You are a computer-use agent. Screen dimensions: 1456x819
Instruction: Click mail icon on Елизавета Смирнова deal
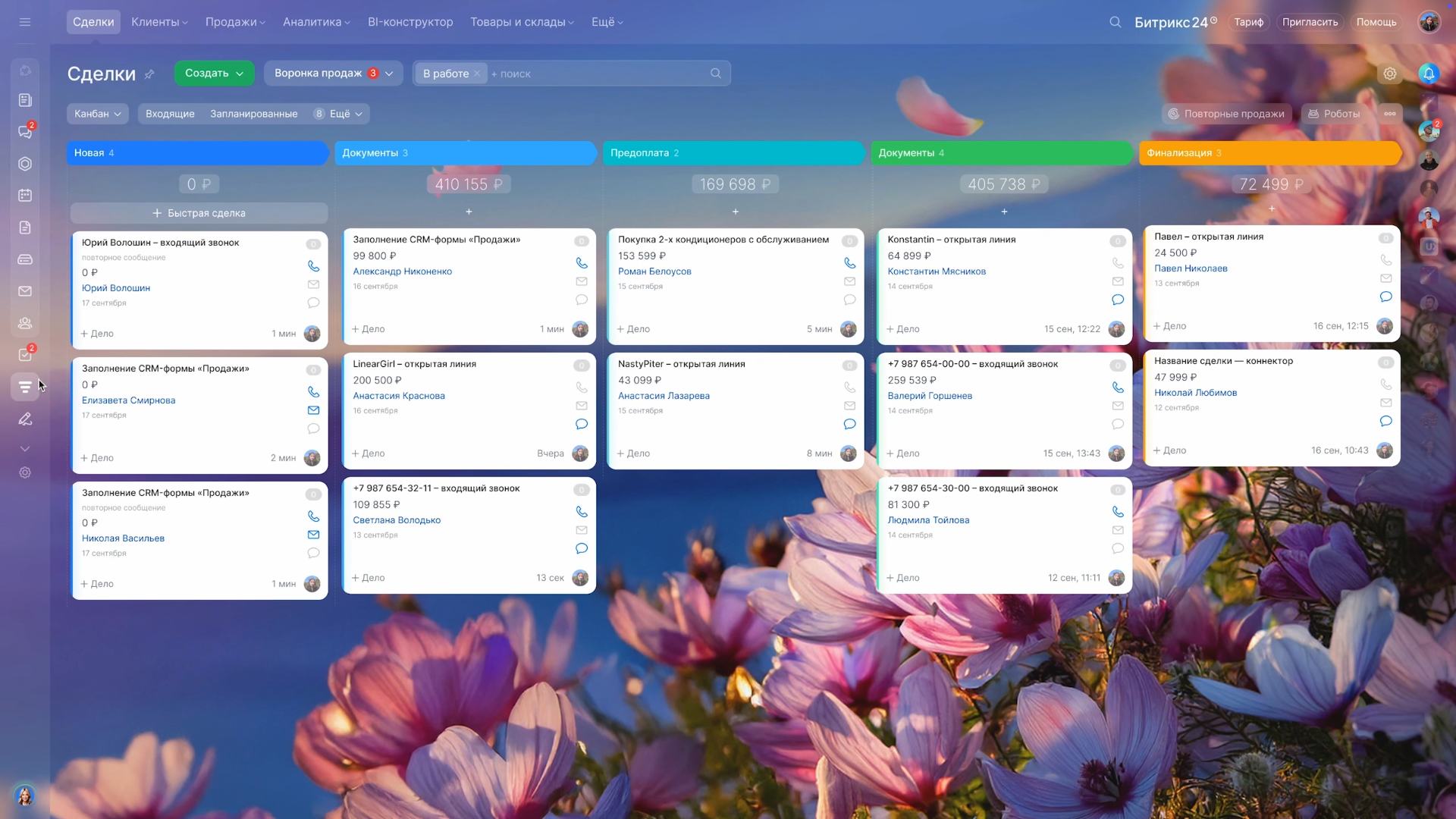pos(313,410)
